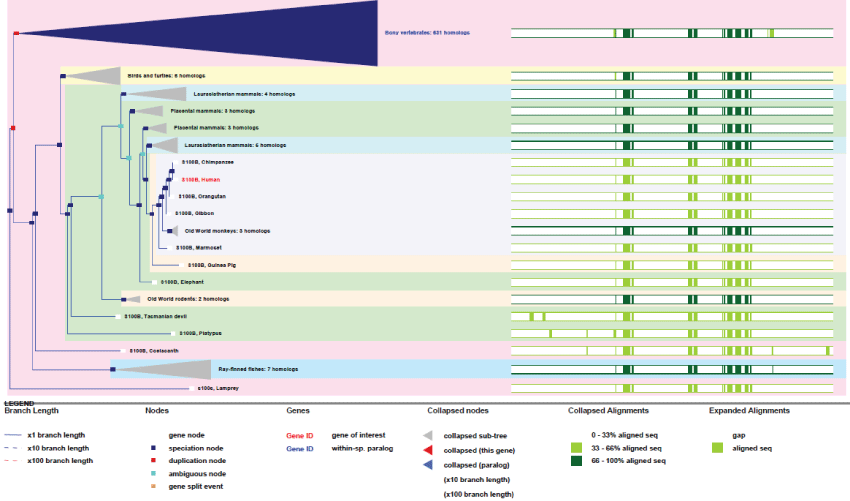Screen dimensions: 850x501
Task: Click the red collapsed (this gene) legend triangle
Action: [428, 450]
